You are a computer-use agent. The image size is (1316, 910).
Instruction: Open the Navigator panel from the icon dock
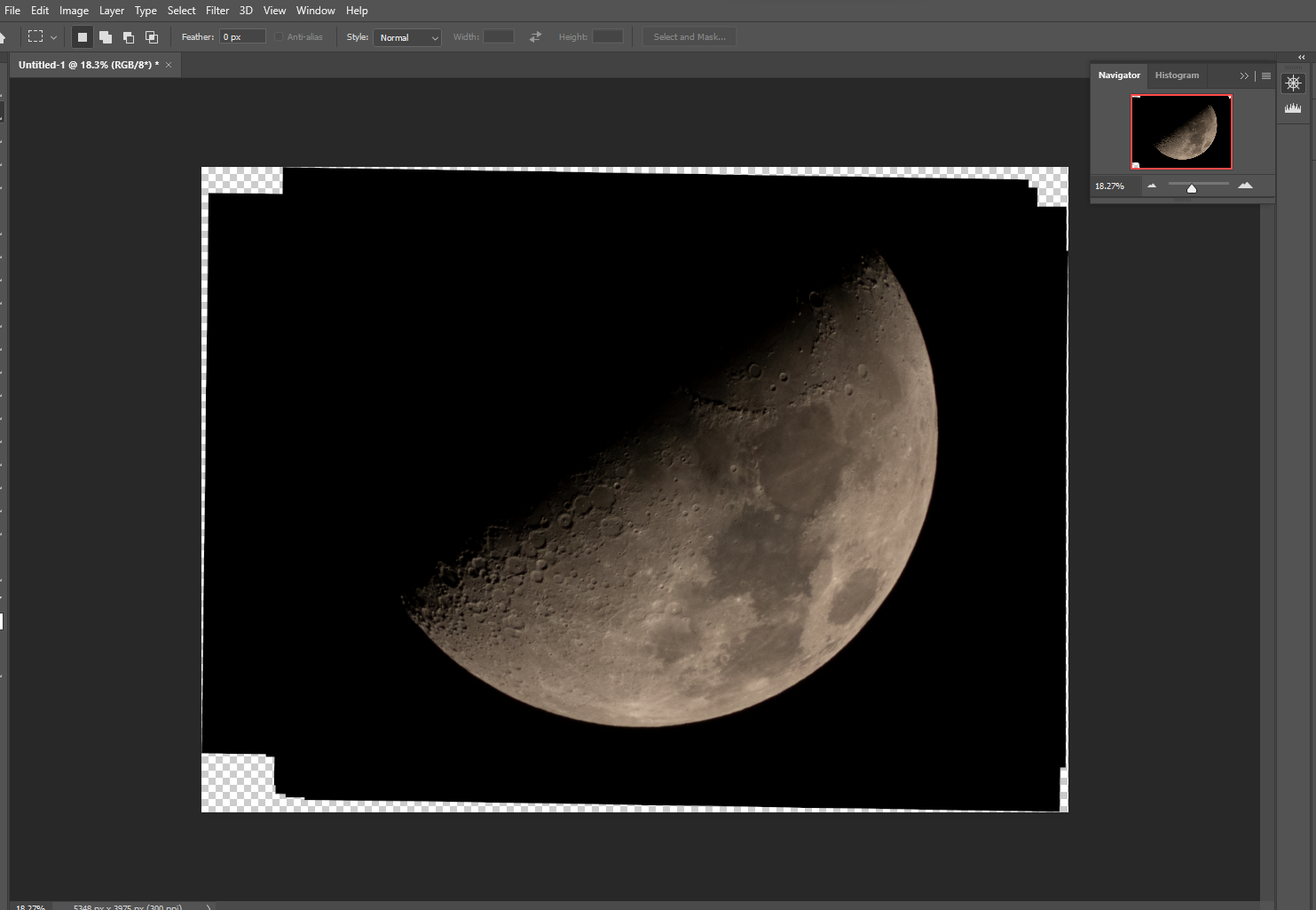point(1293,83)
